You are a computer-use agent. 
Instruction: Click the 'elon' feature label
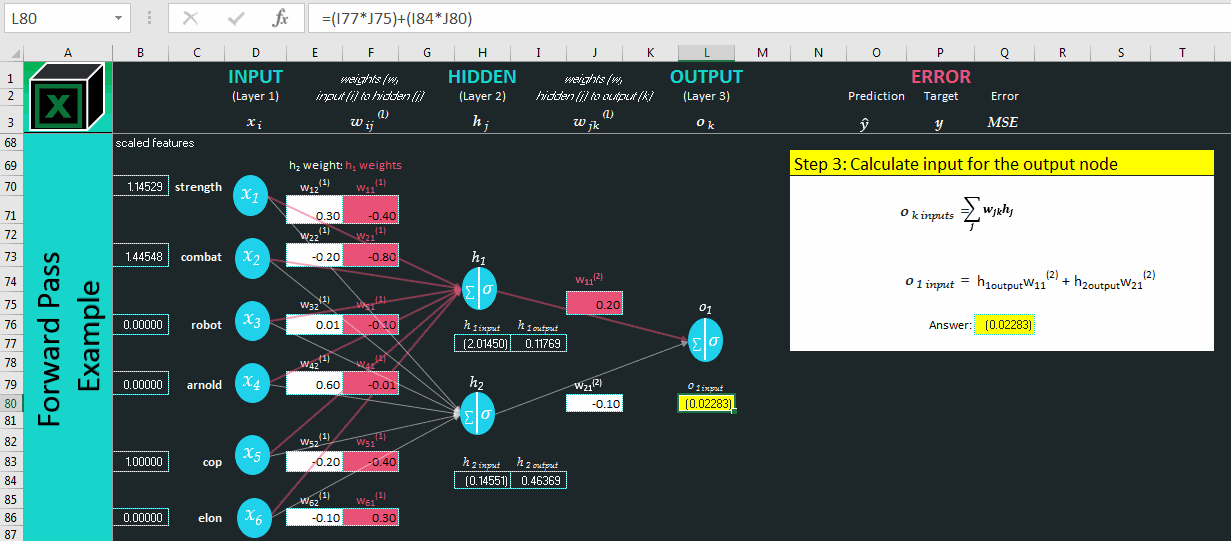(x=209, y=519)
